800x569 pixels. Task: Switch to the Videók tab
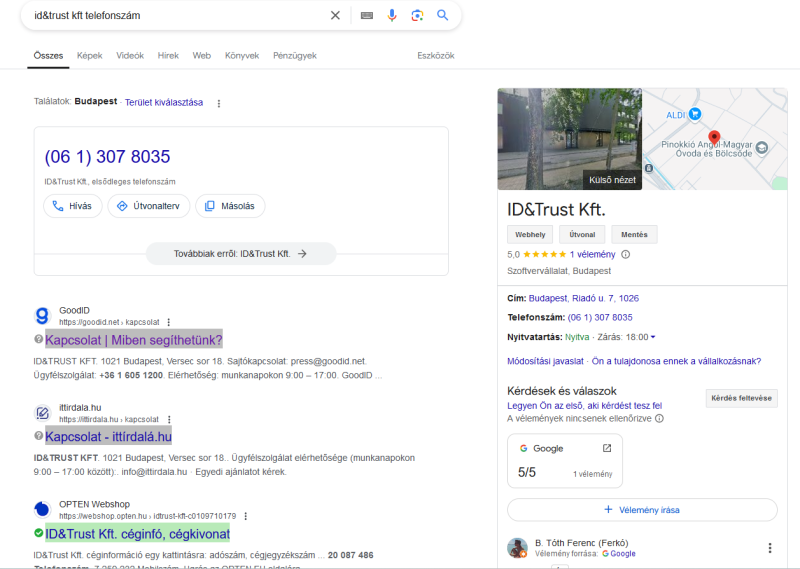130,56
